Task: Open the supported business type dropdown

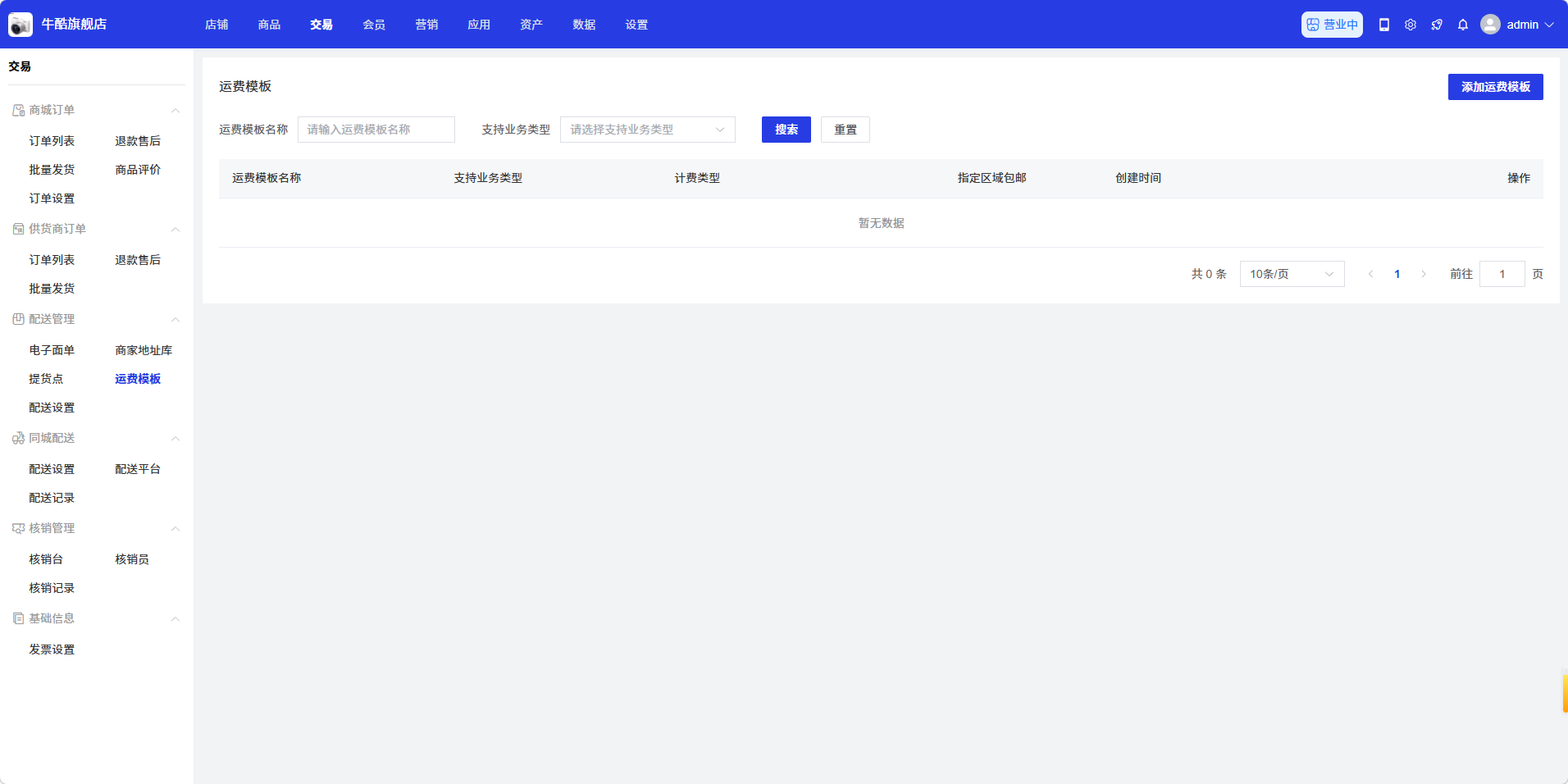Action: [647, 130]
